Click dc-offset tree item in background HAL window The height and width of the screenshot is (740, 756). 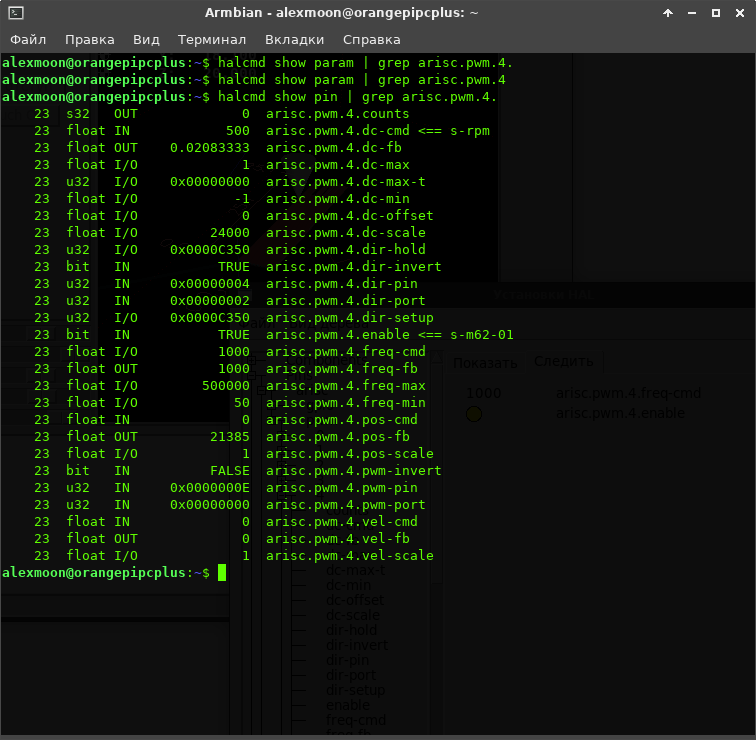tap(355, 600)
